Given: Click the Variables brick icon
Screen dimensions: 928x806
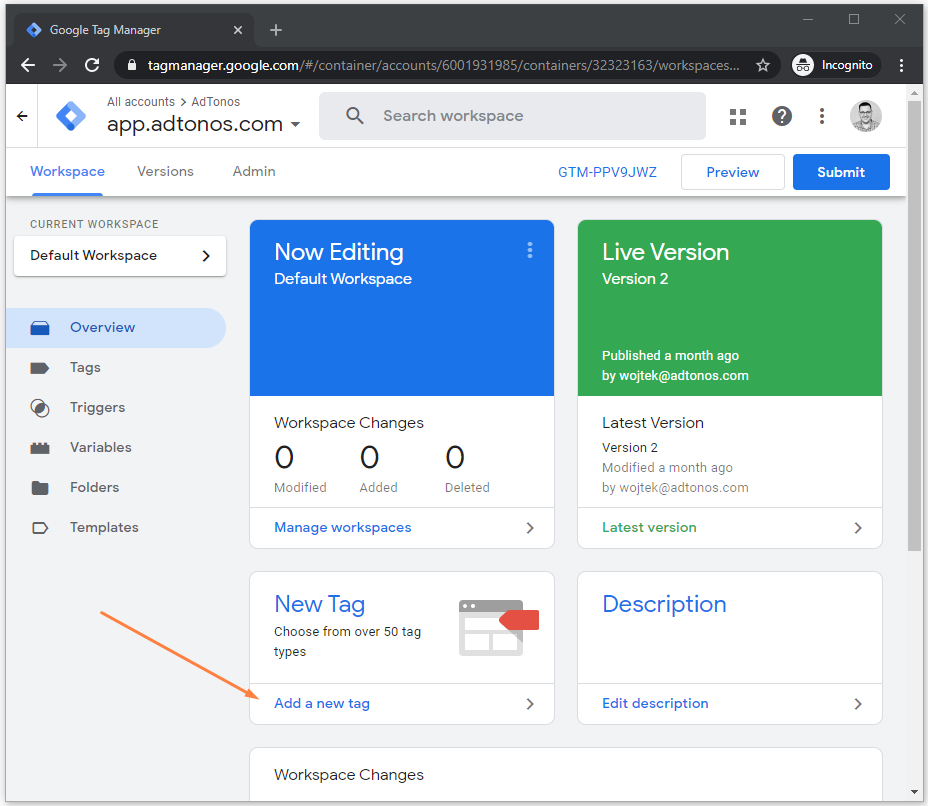Looking at the screenshot, I should (40, 448).
